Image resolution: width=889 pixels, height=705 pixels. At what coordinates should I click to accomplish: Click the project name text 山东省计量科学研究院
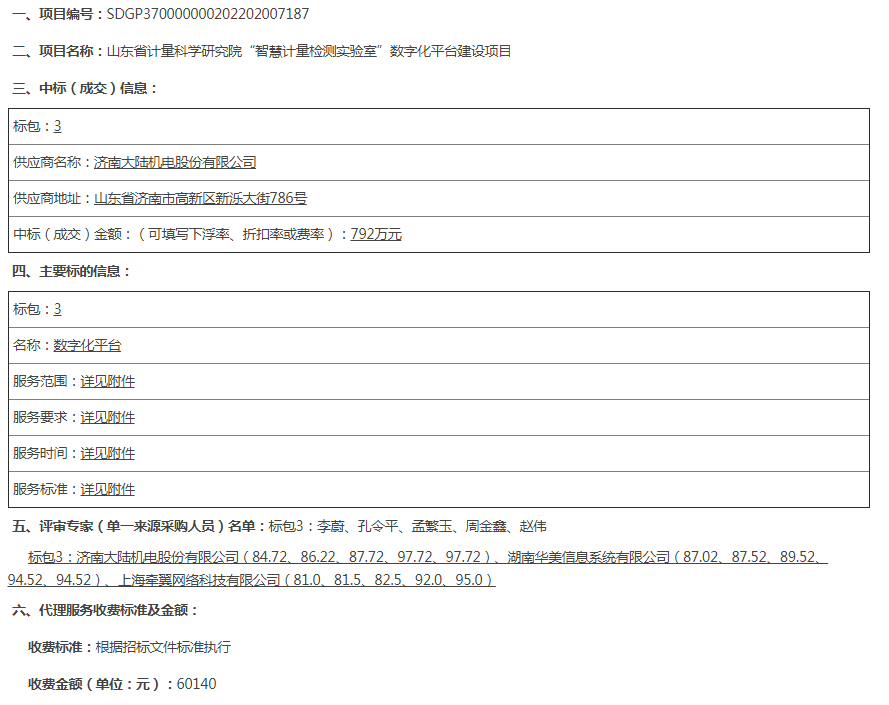[x=174, y=51]
